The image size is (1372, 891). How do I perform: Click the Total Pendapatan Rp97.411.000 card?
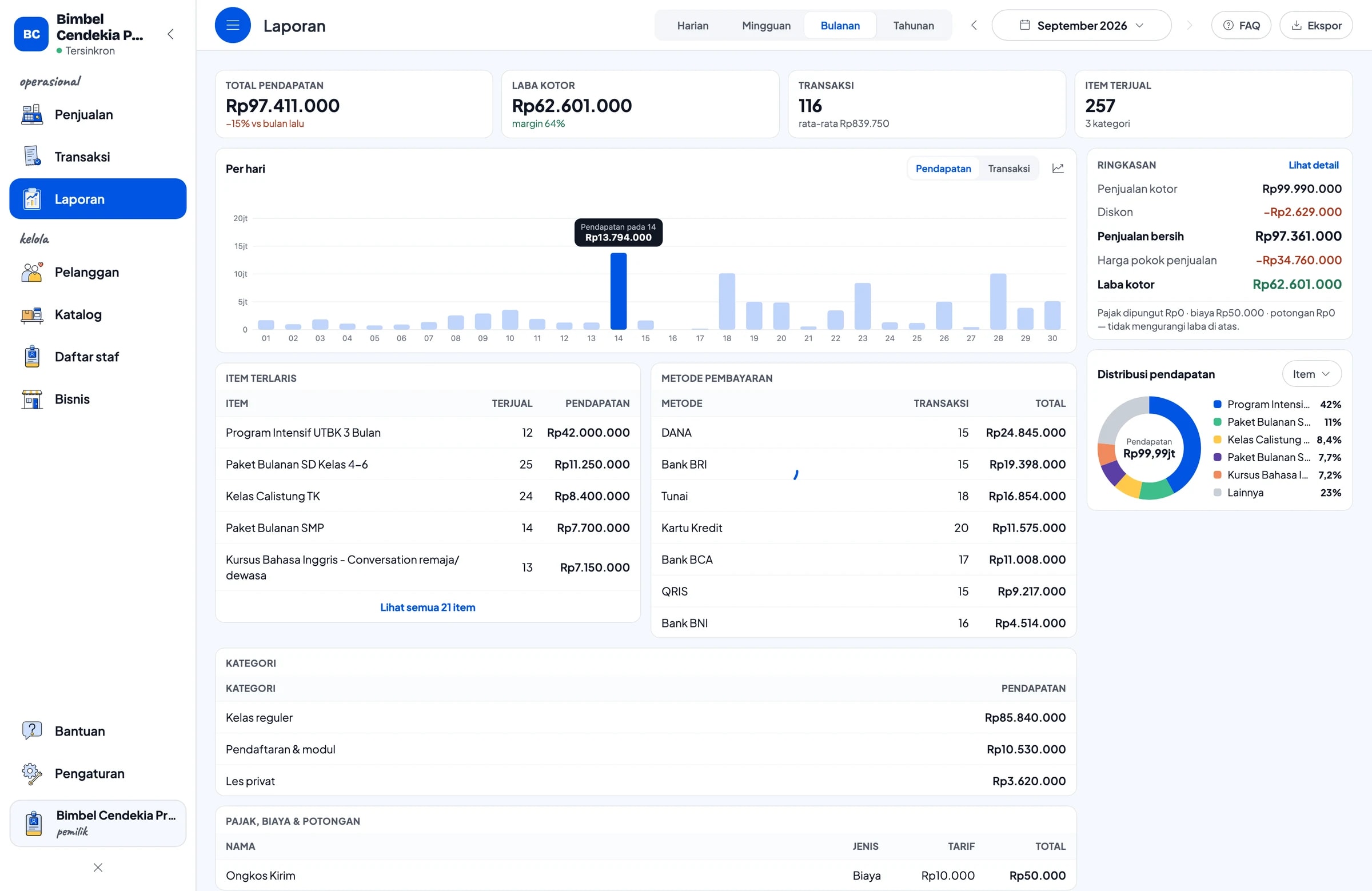click(354, 104)
